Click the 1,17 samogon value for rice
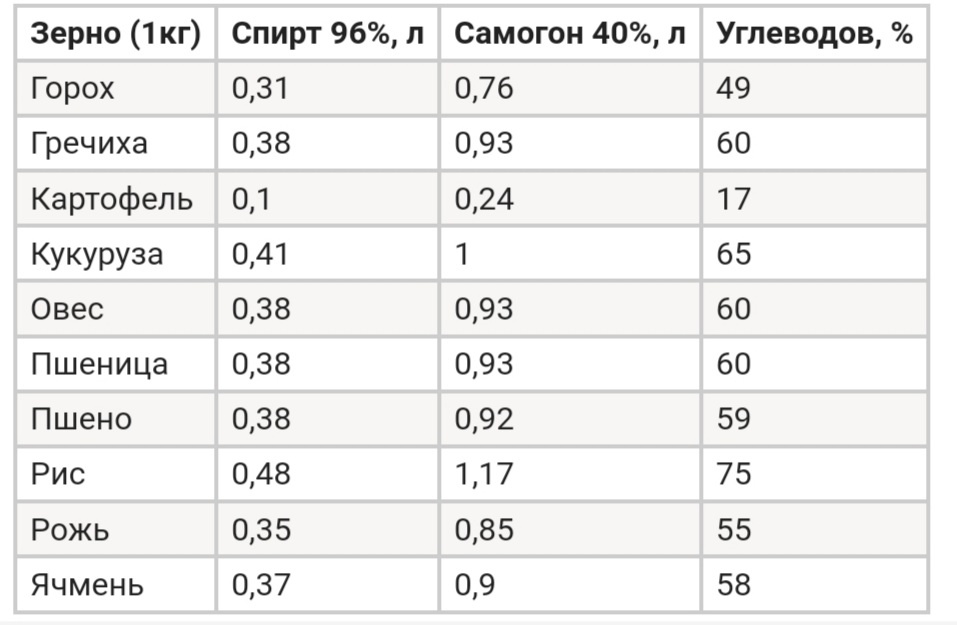 click(484, 474)
